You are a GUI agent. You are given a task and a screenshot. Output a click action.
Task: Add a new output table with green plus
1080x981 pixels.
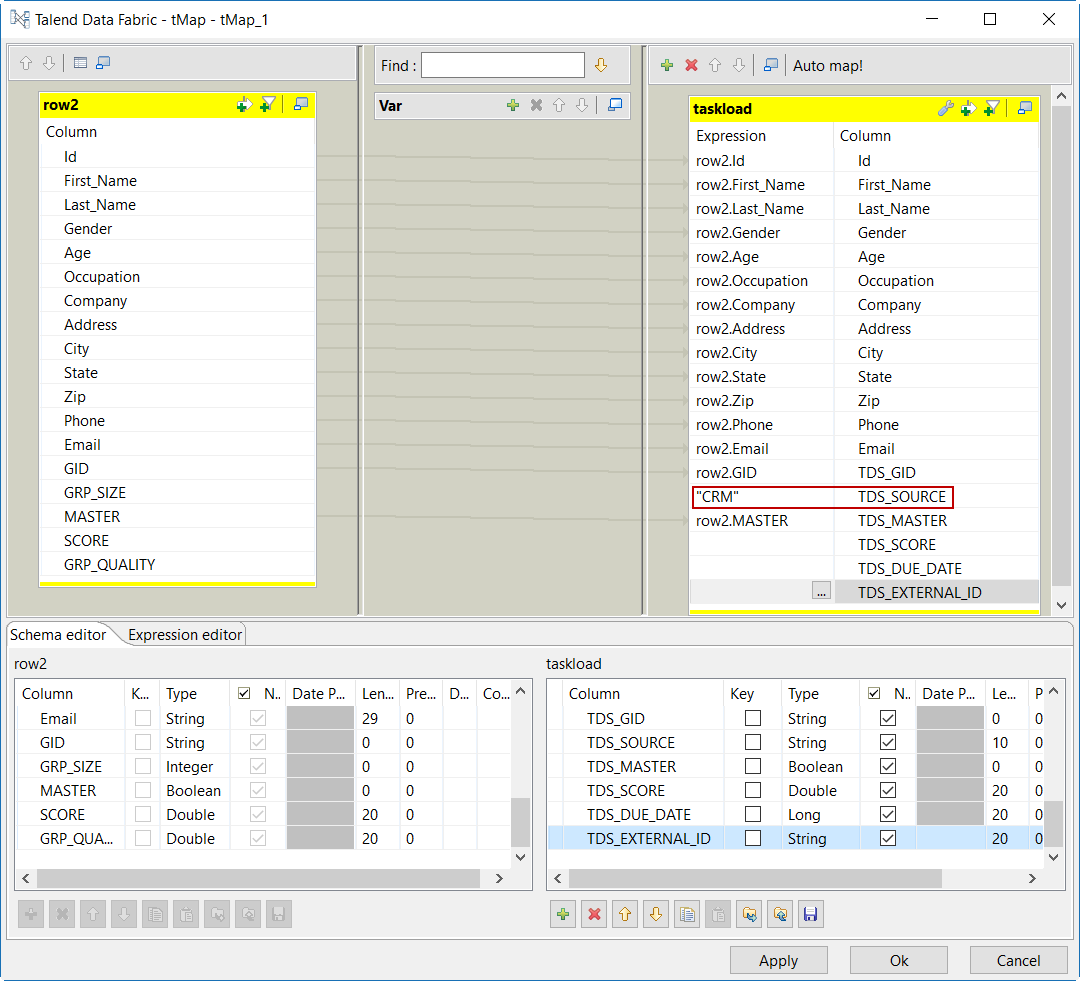tap(667, 65)
